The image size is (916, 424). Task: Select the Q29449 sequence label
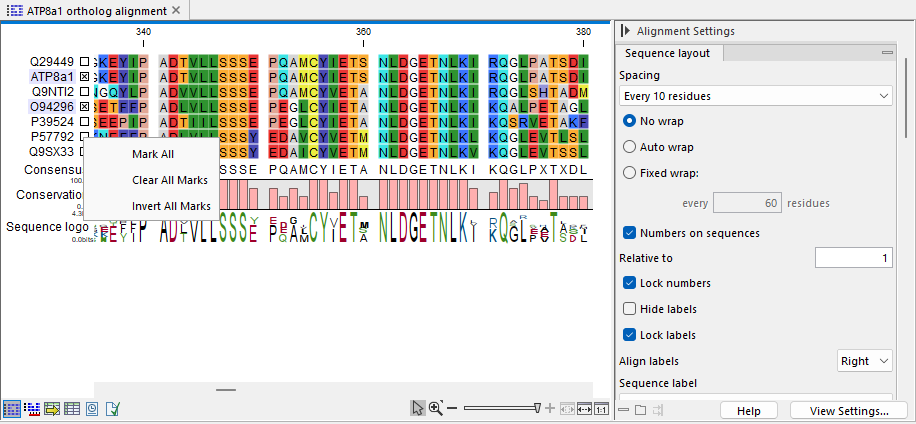52,61
